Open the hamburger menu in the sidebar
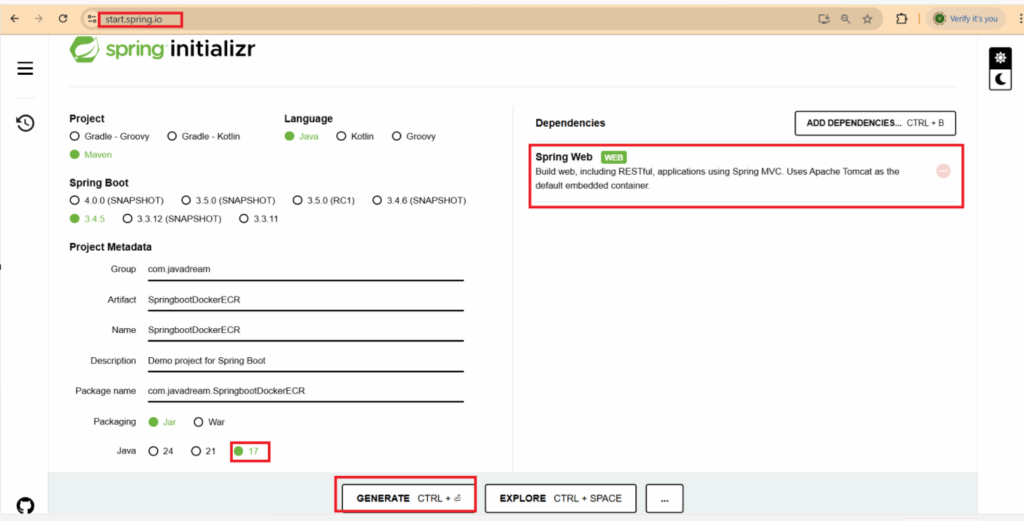 [x=25, y=69]
